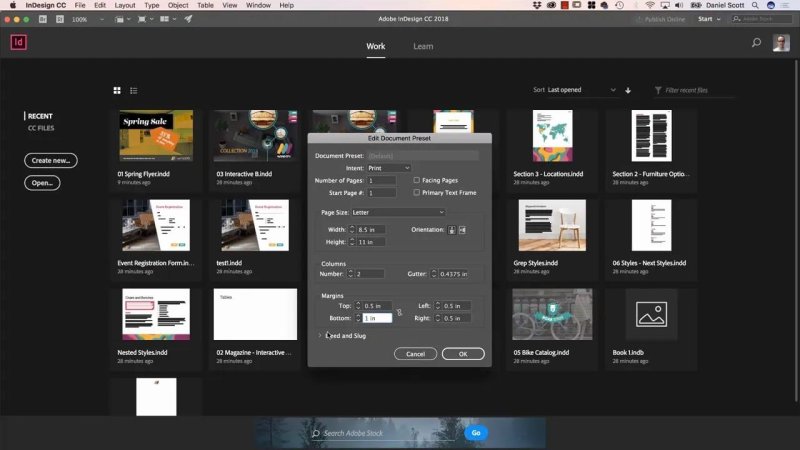Viewport: 800px width, 450px height.
Task: Adjust the Height value stepper
Action: (x=352, y=242)
